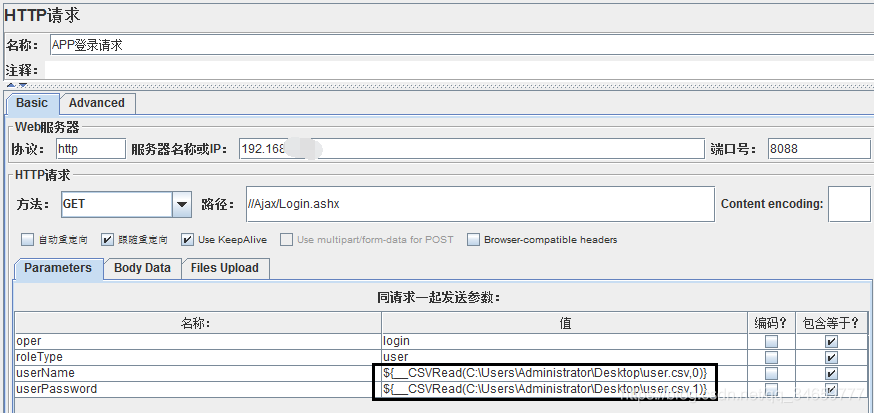Toggle the 跟随重定向 checkbox

pos(108,240)
